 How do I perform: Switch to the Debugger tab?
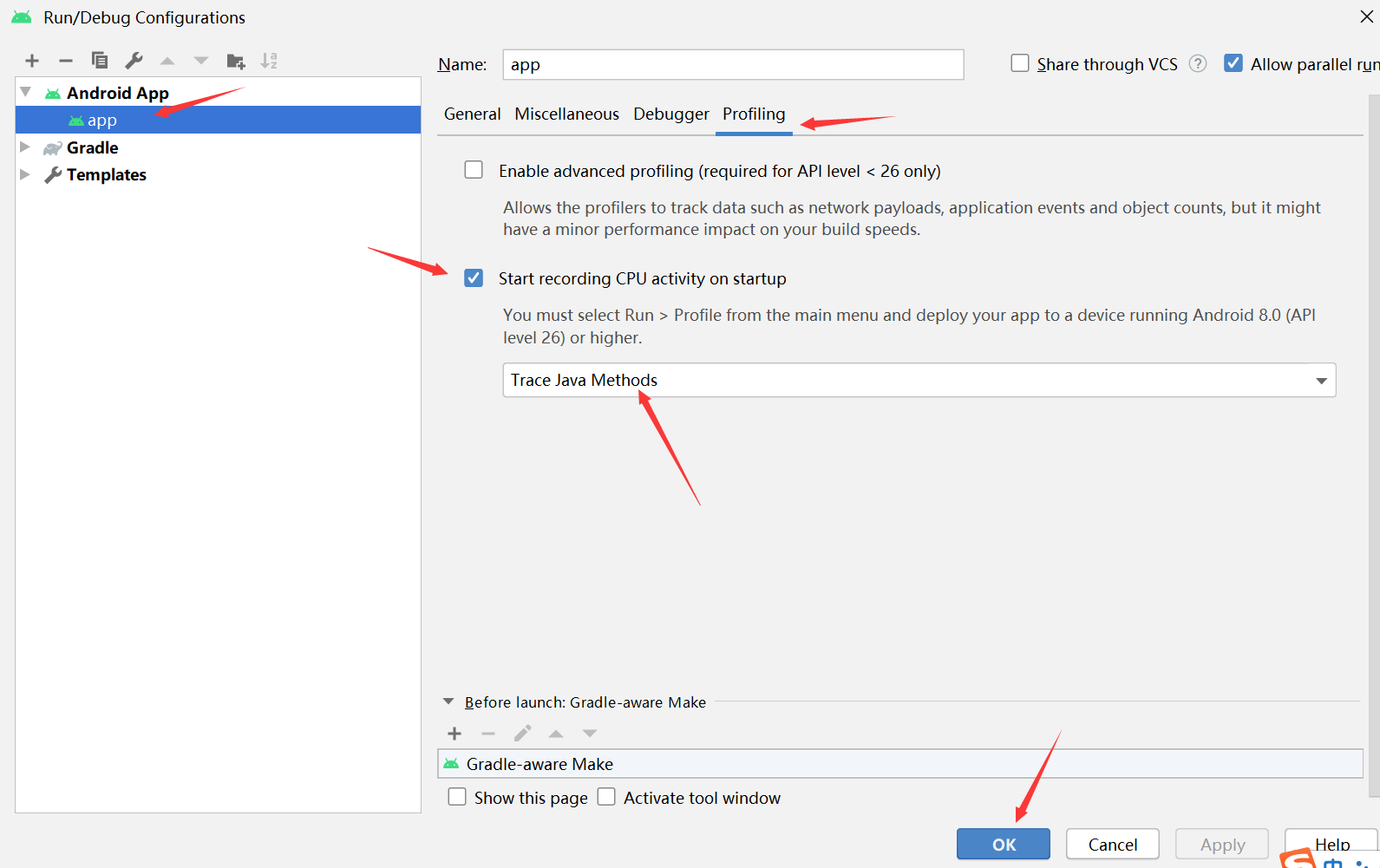point(670,114)
